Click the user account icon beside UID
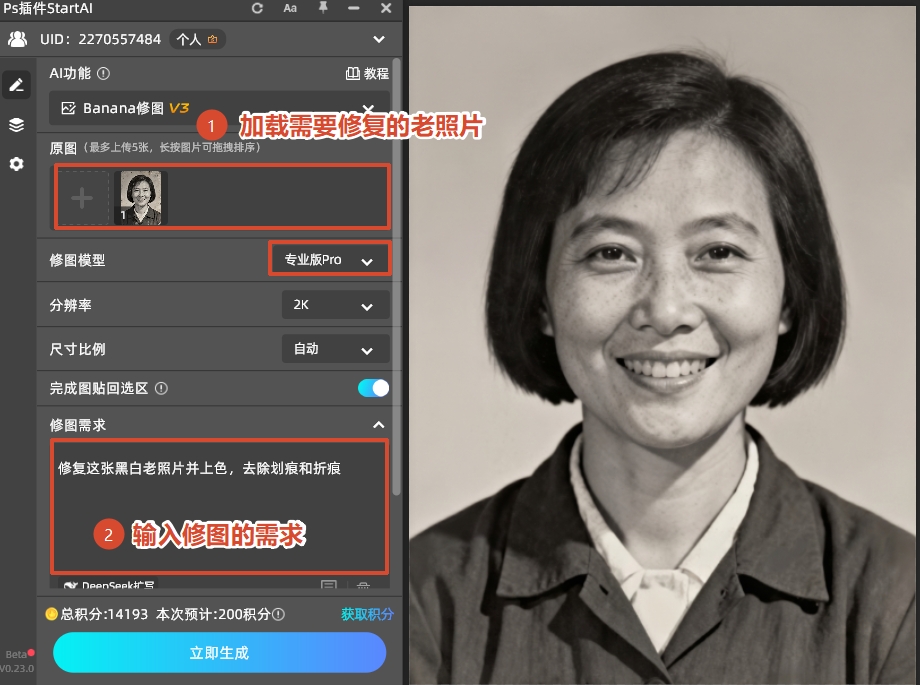This screenshot has height=685, width=920. [16, 39]
